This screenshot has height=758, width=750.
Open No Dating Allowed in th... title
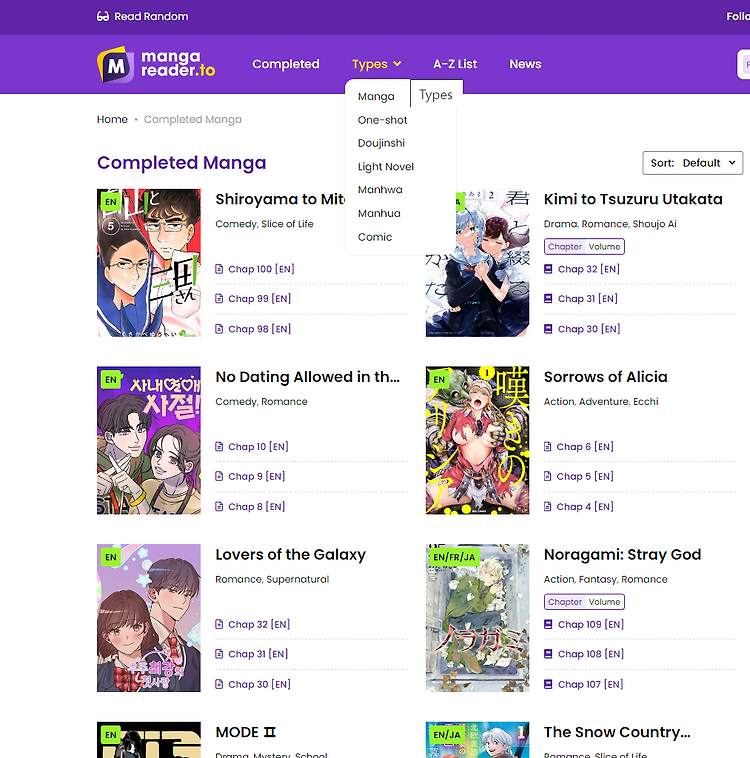[x=308, y=377]
